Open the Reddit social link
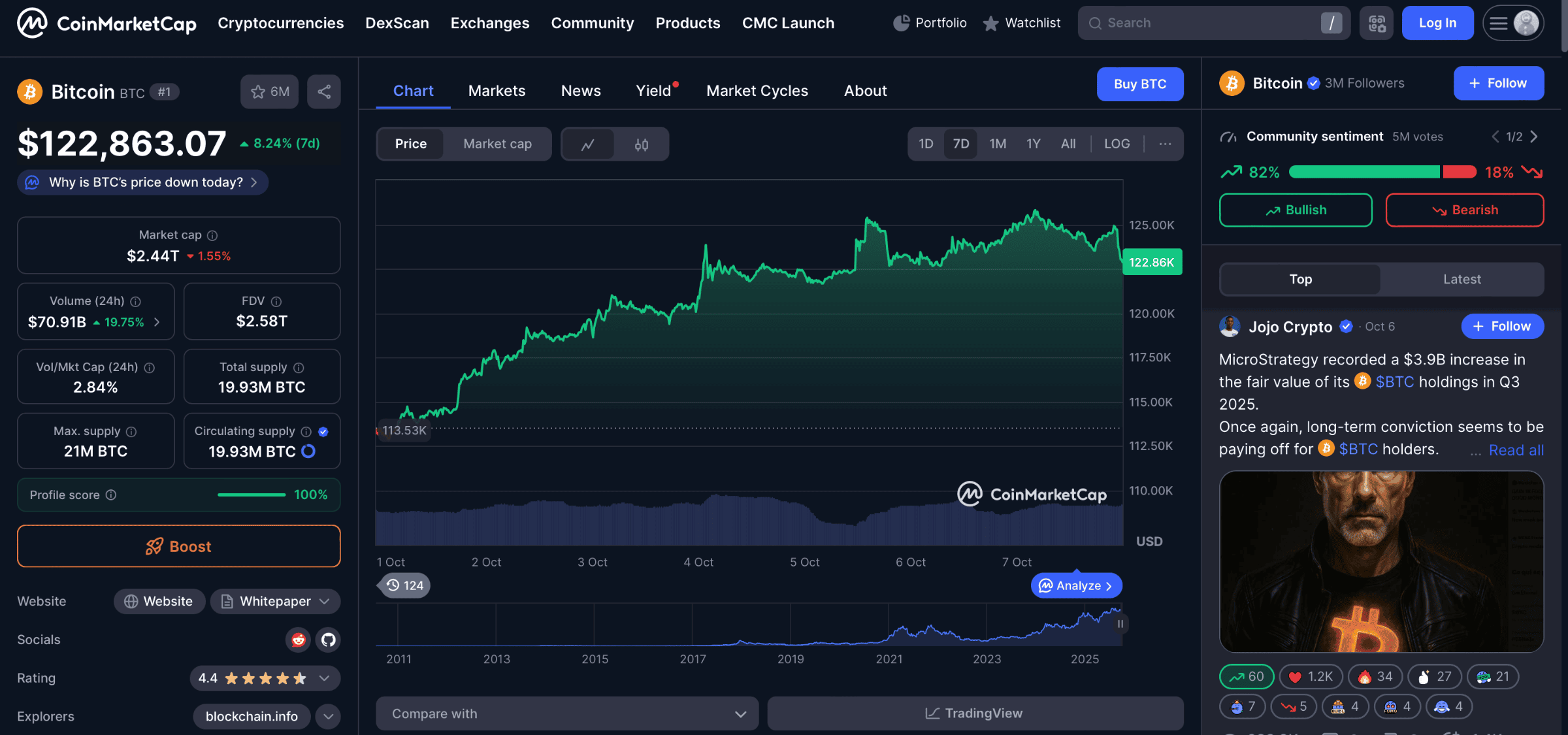The width and height of the screenshot is (1568, 735). 299,640
